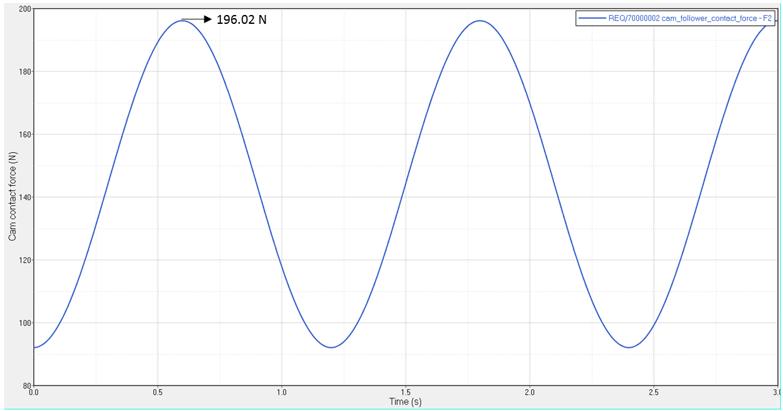
Task: Click the 0.5 tick label on time axis
Action: (157, 392)
